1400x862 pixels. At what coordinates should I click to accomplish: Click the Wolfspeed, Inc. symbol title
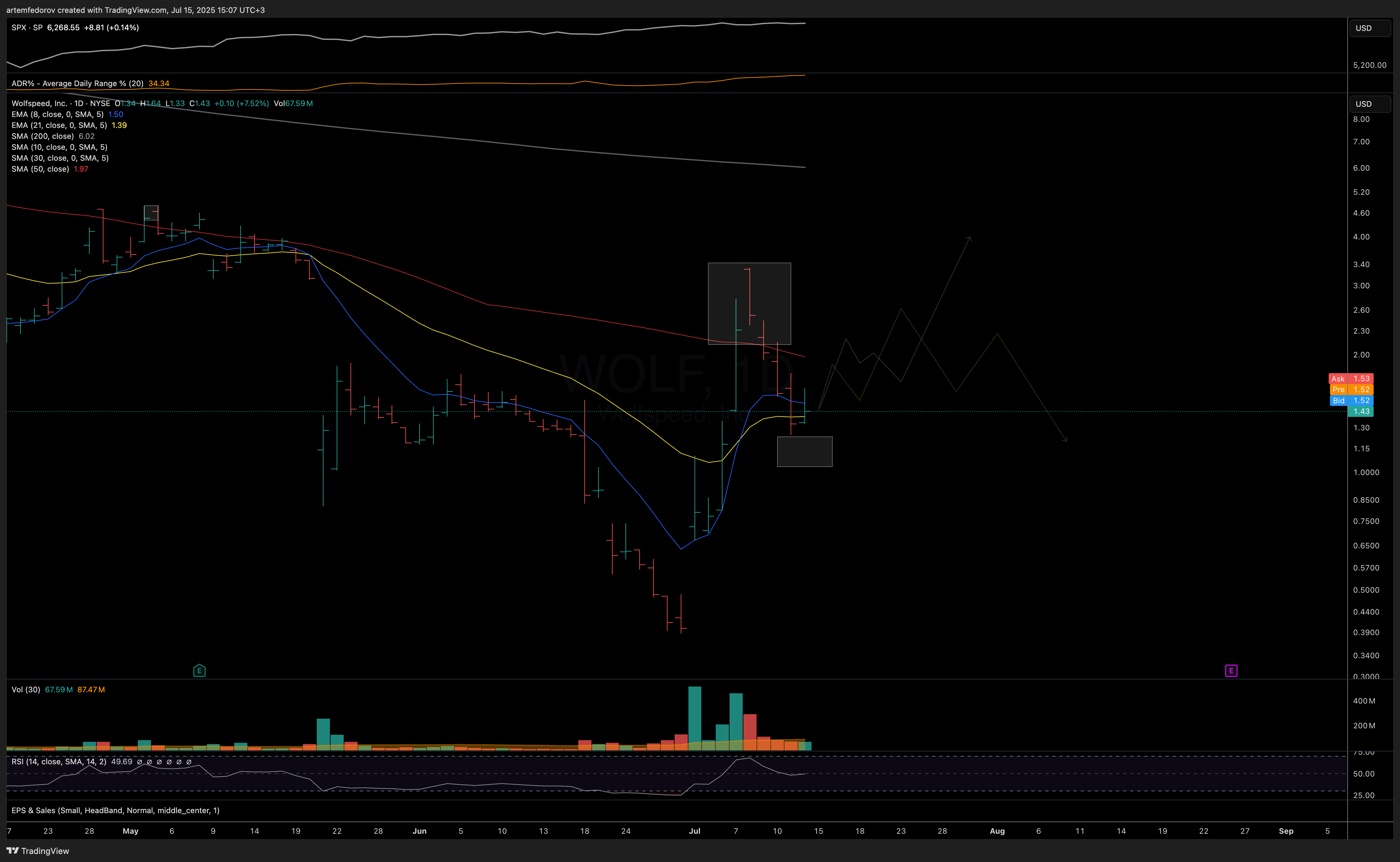(39, 103)
